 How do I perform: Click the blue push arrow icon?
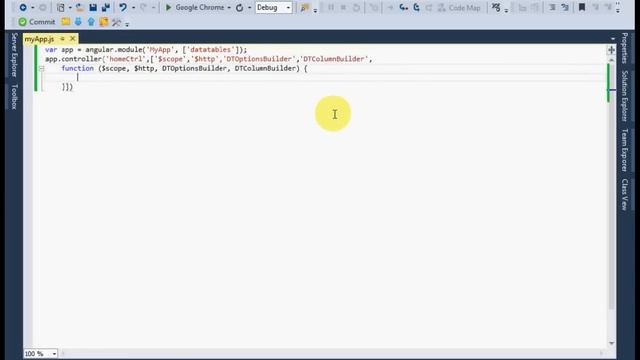pyautogui.click(x=91, y=22)
